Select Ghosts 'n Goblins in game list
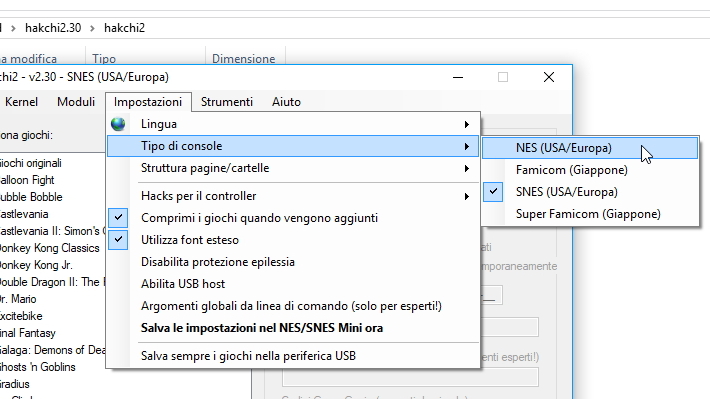 (x=38, y=367)
